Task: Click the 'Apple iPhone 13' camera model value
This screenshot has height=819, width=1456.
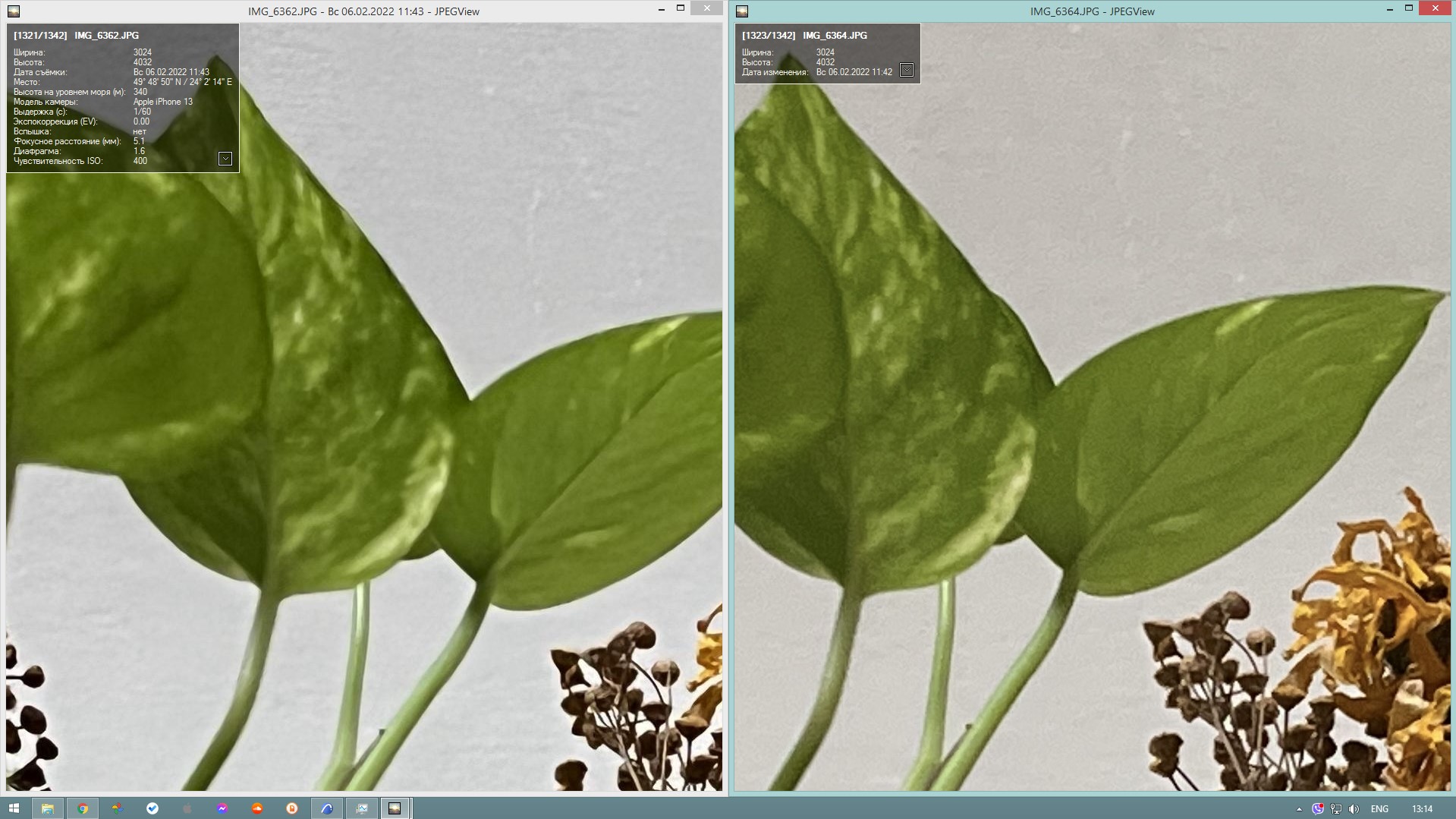Action: point(163,102)
